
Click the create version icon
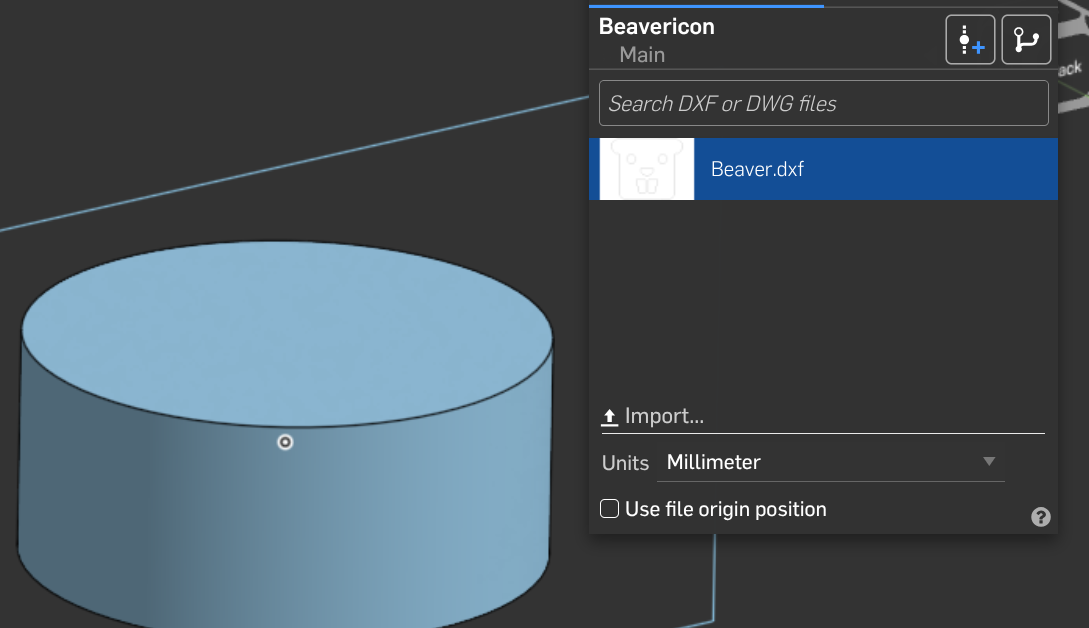pos(970,41)
